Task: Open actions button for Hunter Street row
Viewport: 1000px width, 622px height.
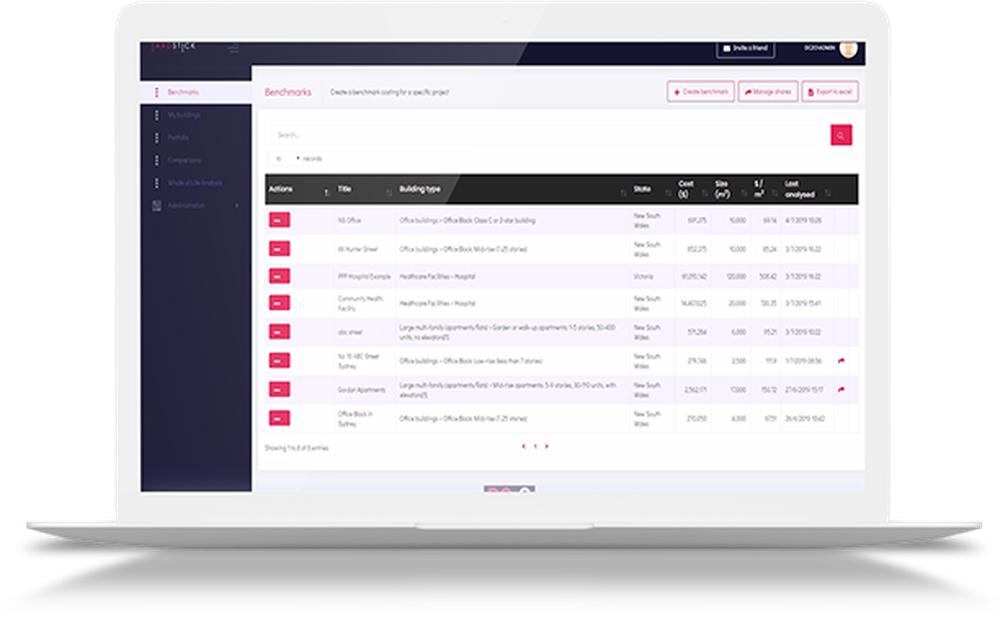Action: pos(279,249)
